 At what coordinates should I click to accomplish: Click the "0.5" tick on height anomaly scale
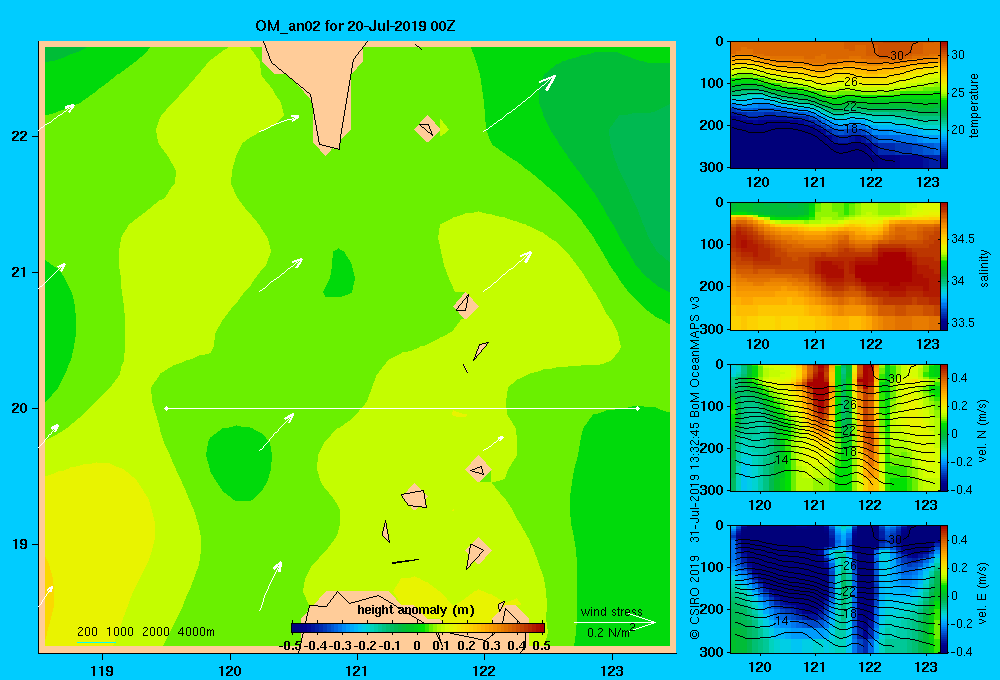click(541, 646)
